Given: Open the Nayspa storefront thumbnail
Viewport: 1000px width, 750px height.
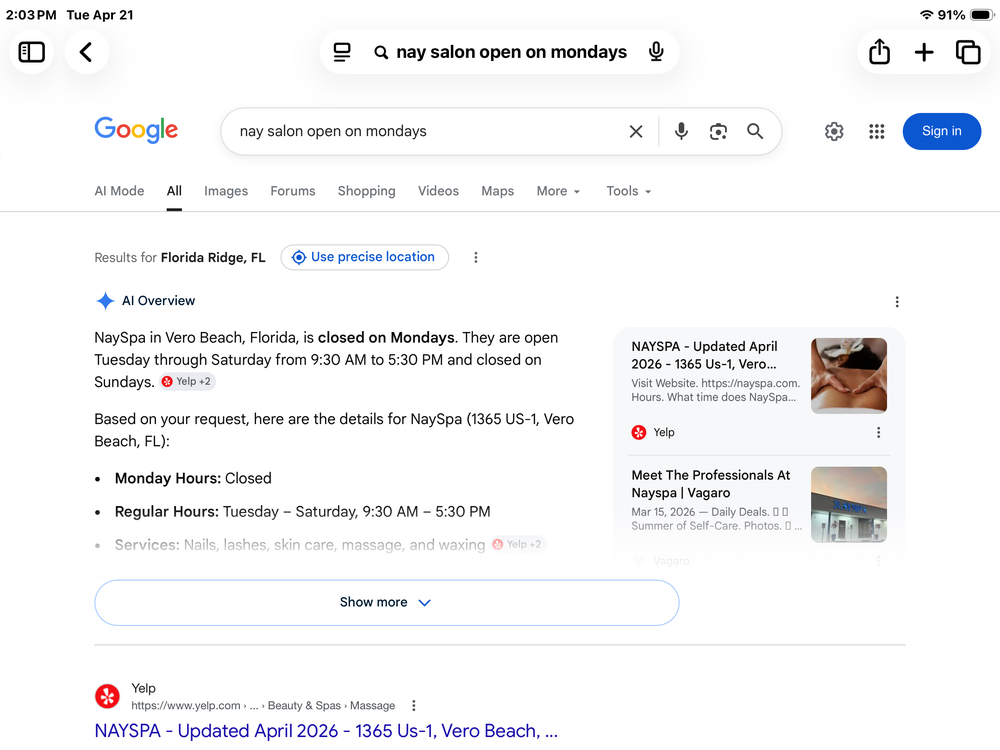Looking at the screenshot, I should point(848,504).
